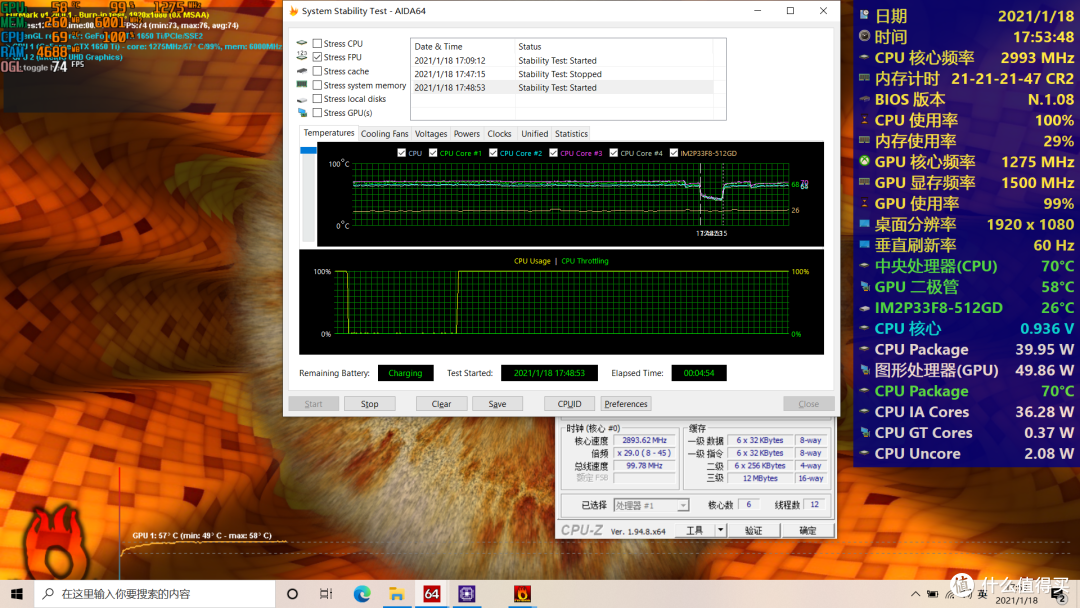
Task: Toggle the CPU Core #2 graph checkbox
Action: (493, 153)
